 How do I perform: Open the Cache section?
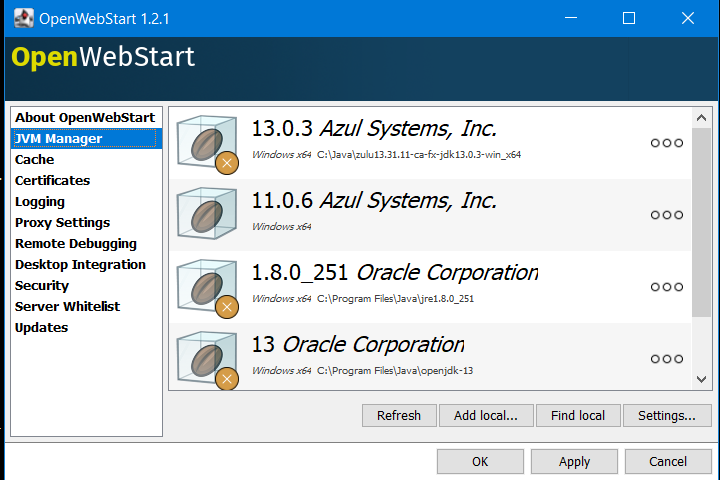pos(86,159)
